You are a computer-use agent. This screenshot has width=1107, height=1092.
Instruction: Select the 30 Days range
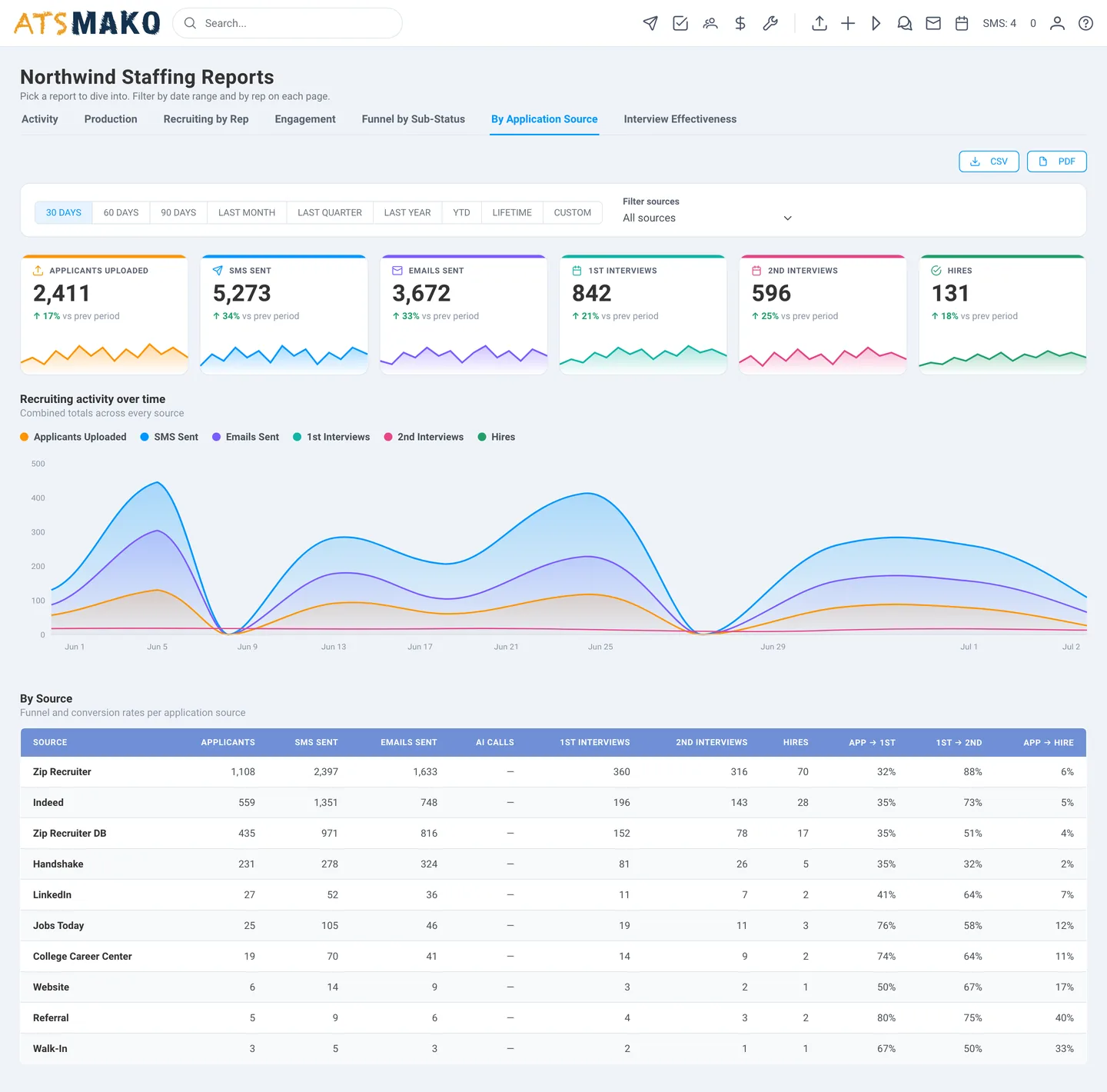[64, 212]
